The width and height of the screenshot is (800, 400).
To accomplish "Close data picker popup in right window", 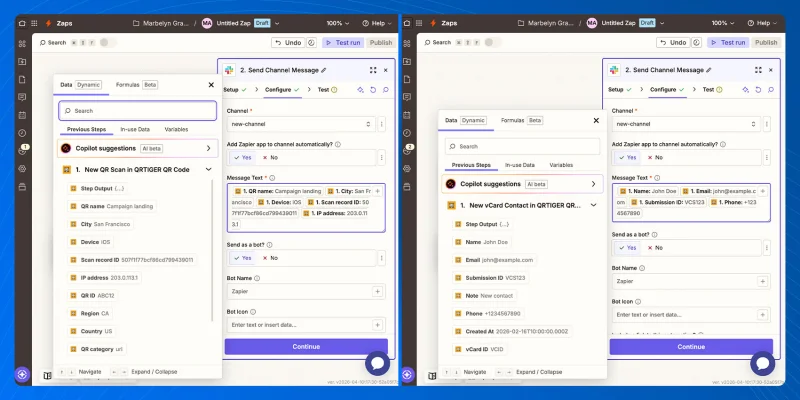I will point(596,120).
